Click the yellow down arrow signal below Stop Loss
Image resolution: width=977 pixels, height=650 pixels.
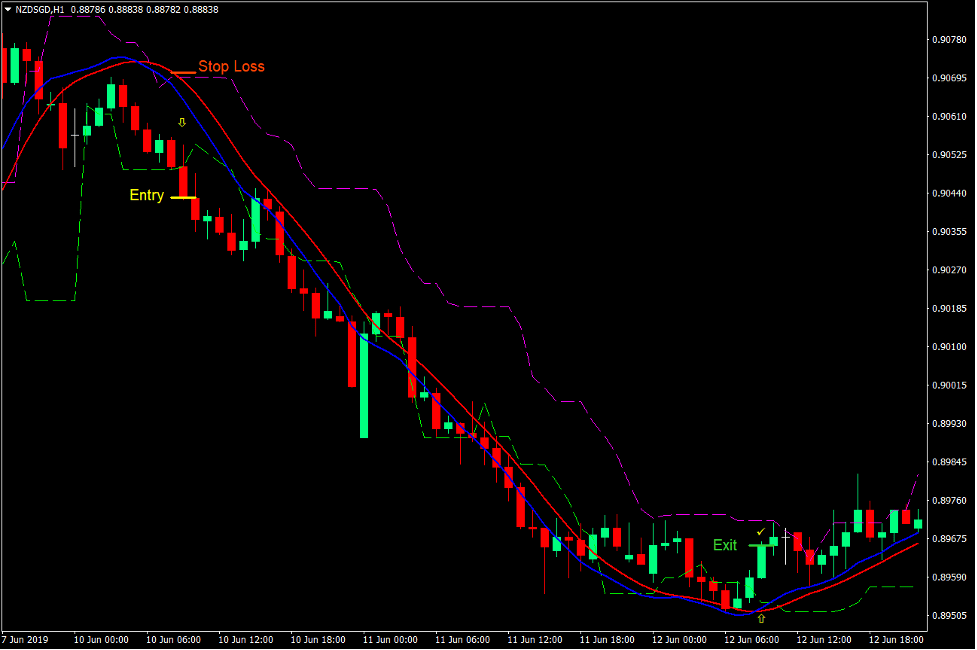tap(181, 122)
